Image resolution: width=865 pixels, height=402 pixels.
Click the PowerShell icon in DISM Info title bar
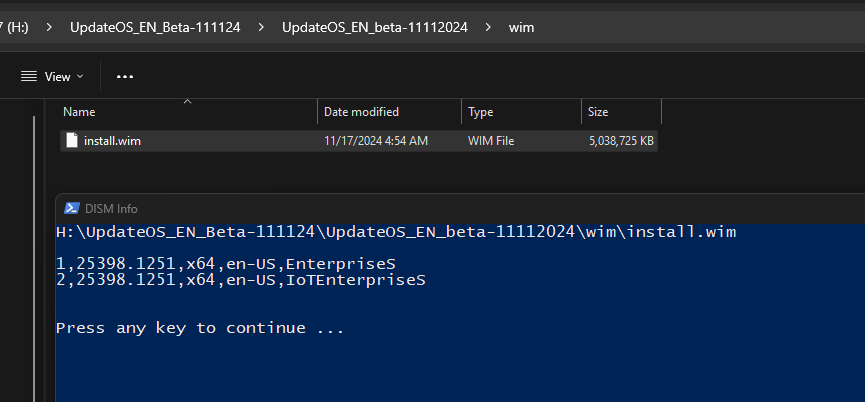tap(72, 208)
